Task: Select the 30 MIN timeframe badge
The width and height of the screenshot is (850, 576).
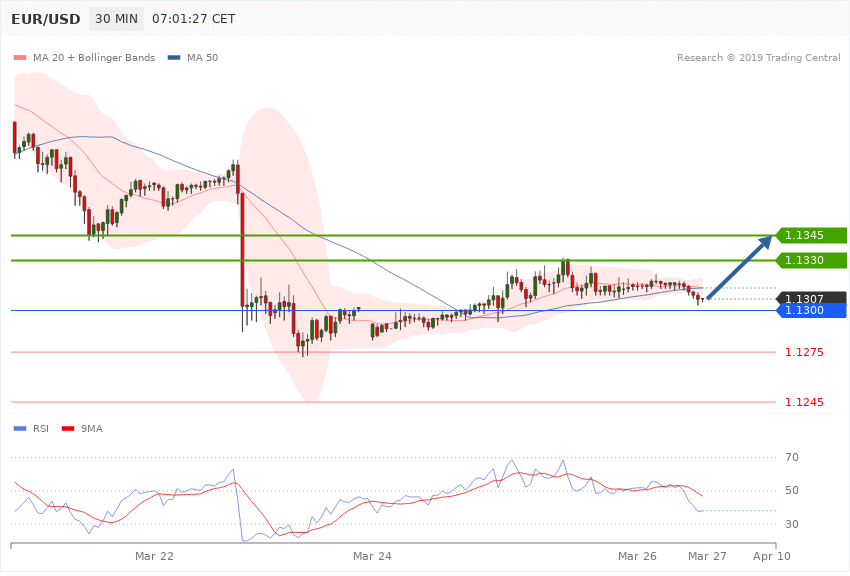Action: click(117, 19)
